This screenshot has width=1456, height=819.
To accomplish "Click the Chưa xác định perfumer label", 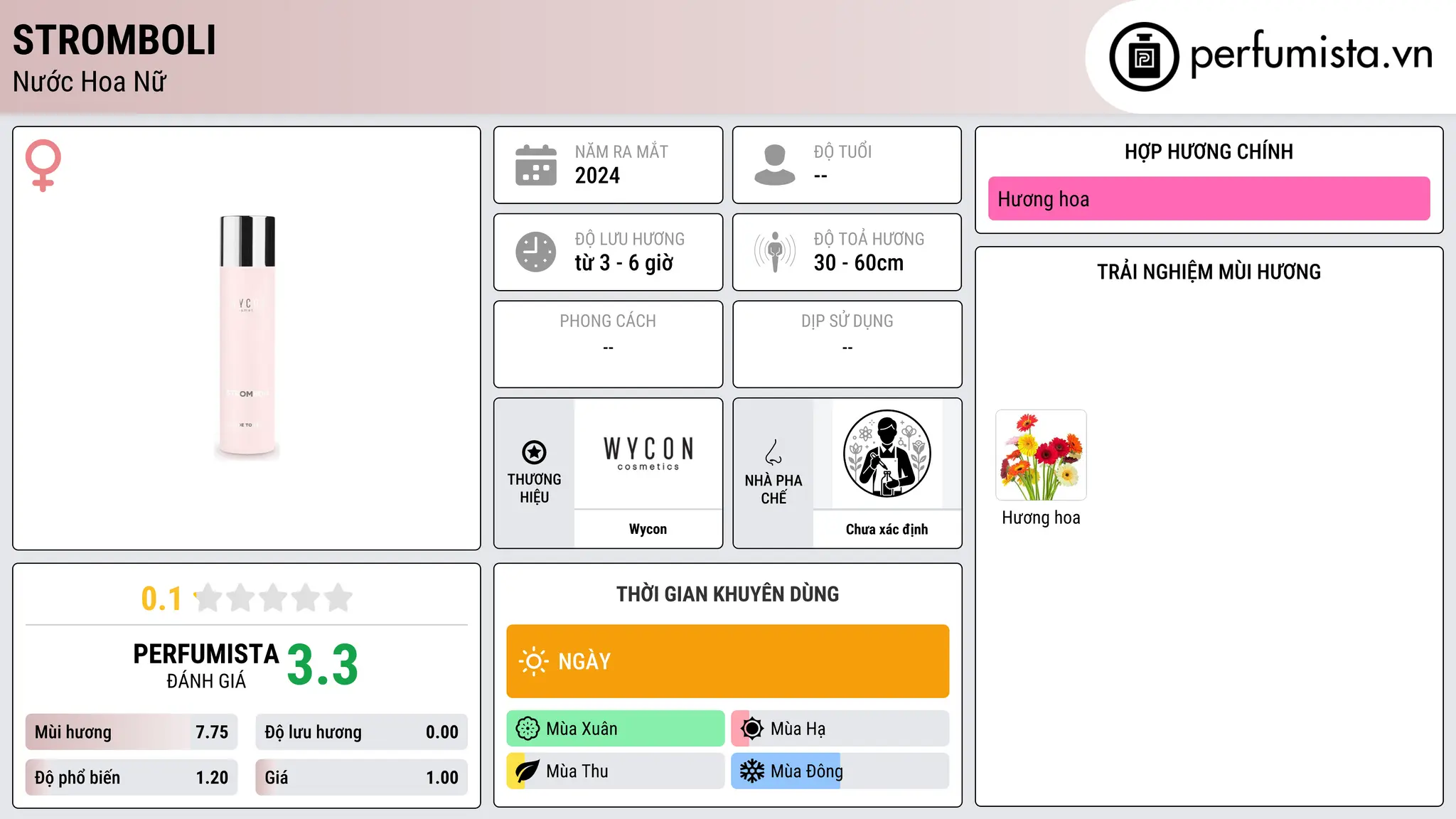I will (887, 530).
